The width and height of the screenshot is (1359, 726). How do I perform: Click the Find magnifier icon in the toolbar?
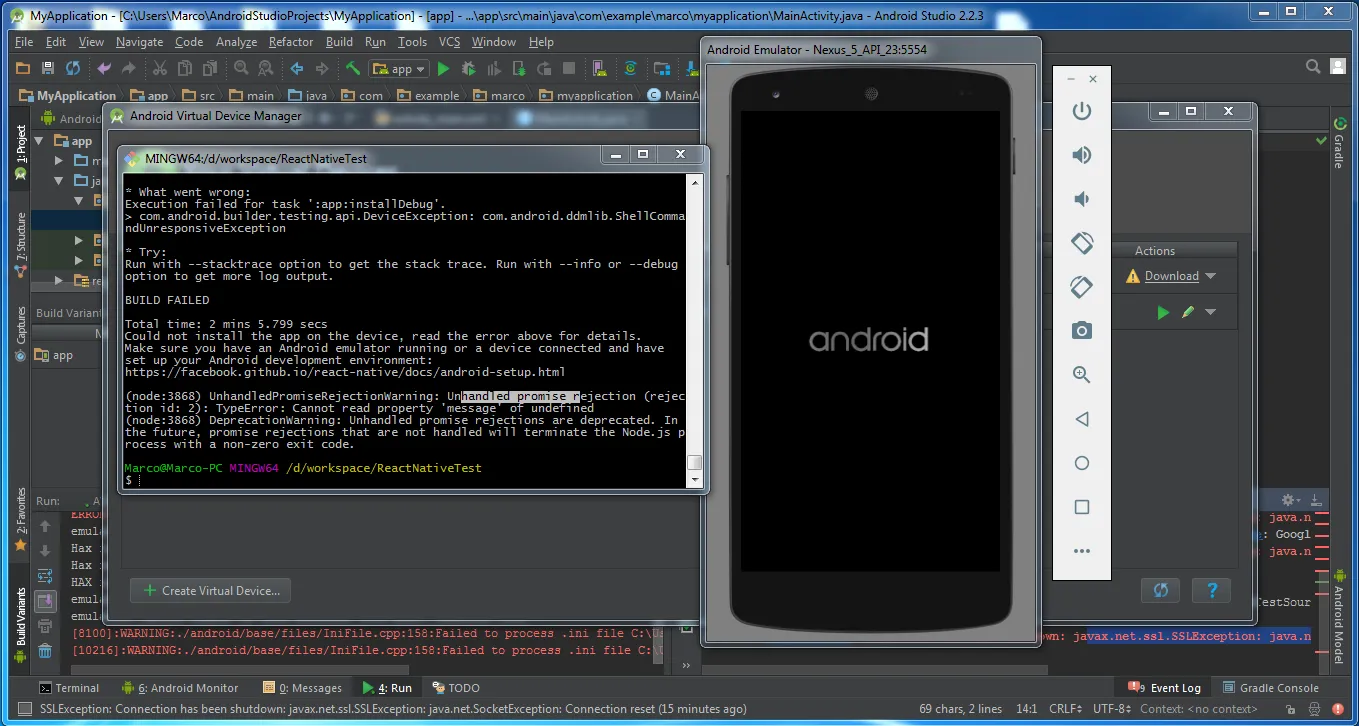[x=241, y=69]
